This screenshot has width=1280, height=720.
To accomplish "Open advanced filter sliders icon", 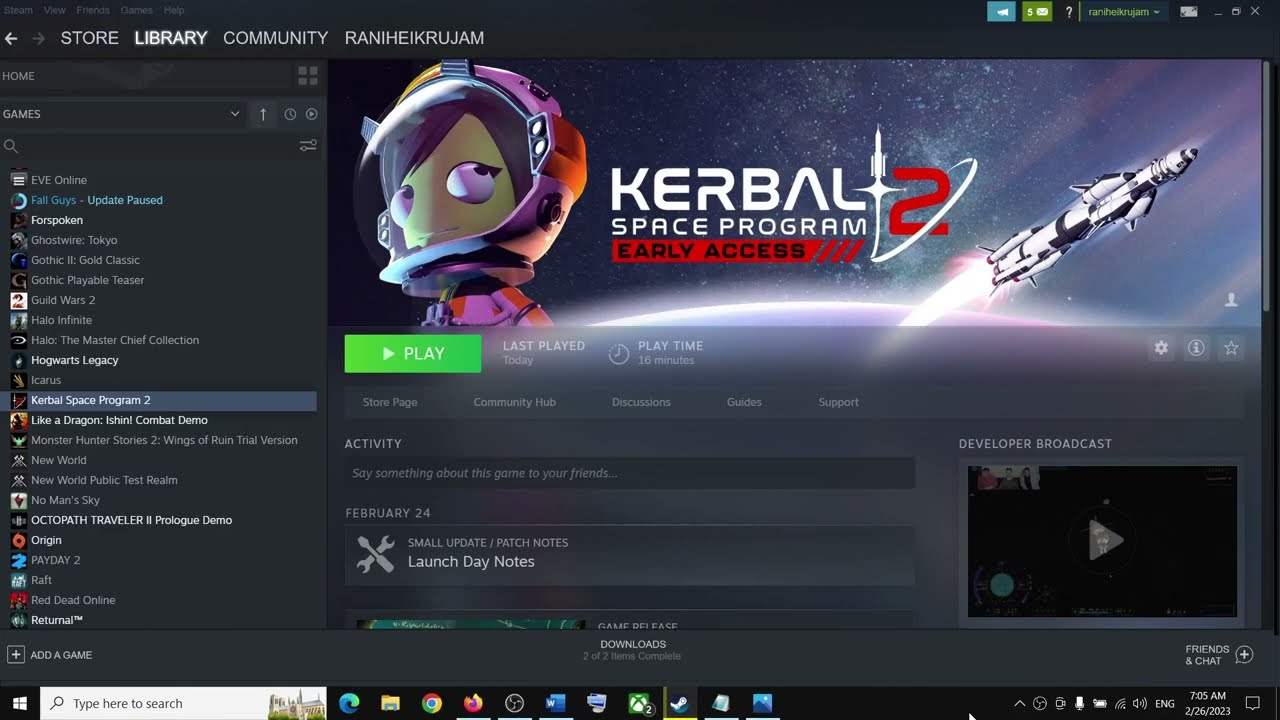I will pos(308,146).
